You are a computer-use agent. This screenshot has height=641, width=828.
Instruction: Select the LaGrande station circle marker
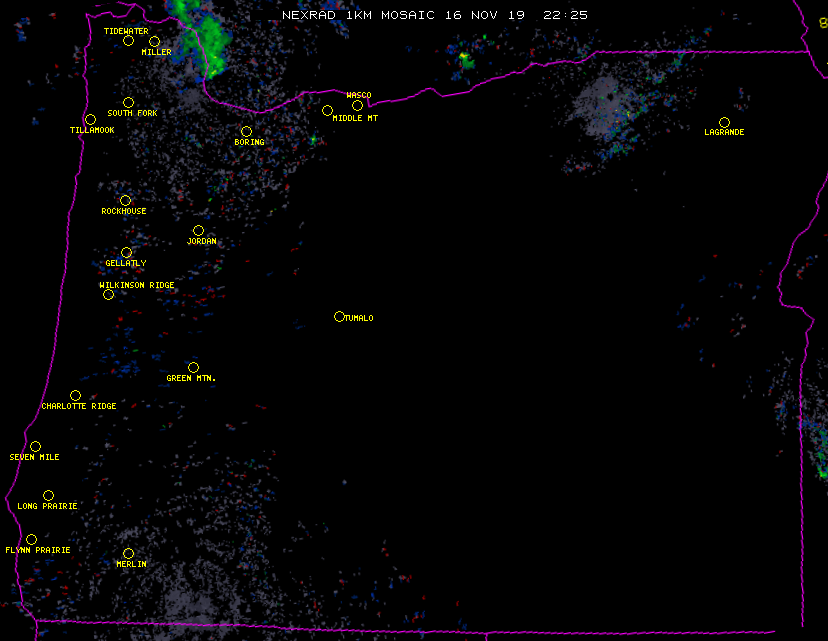[x=724, y=123]
